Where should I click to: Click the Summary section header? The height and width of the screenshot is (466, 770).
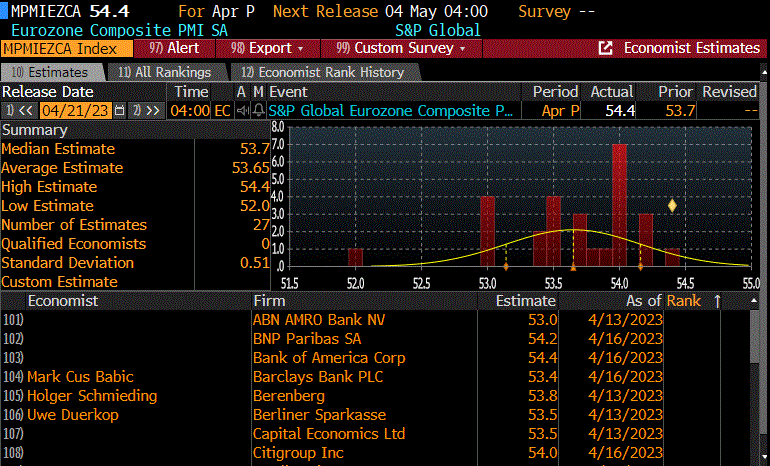pyautogui.click(x=35, y=130)
